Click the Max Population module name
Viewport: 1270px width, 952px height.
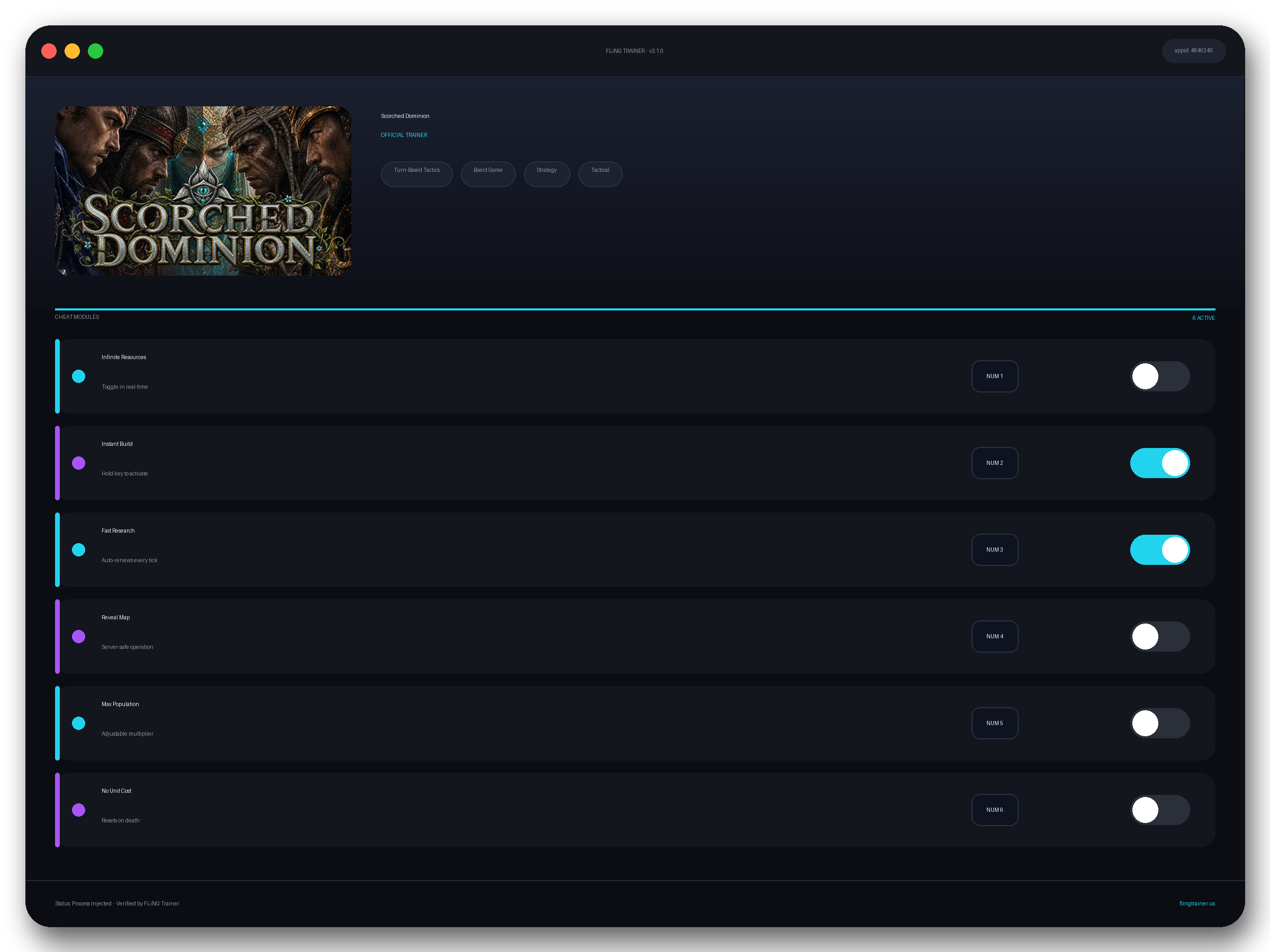point(121,704)
